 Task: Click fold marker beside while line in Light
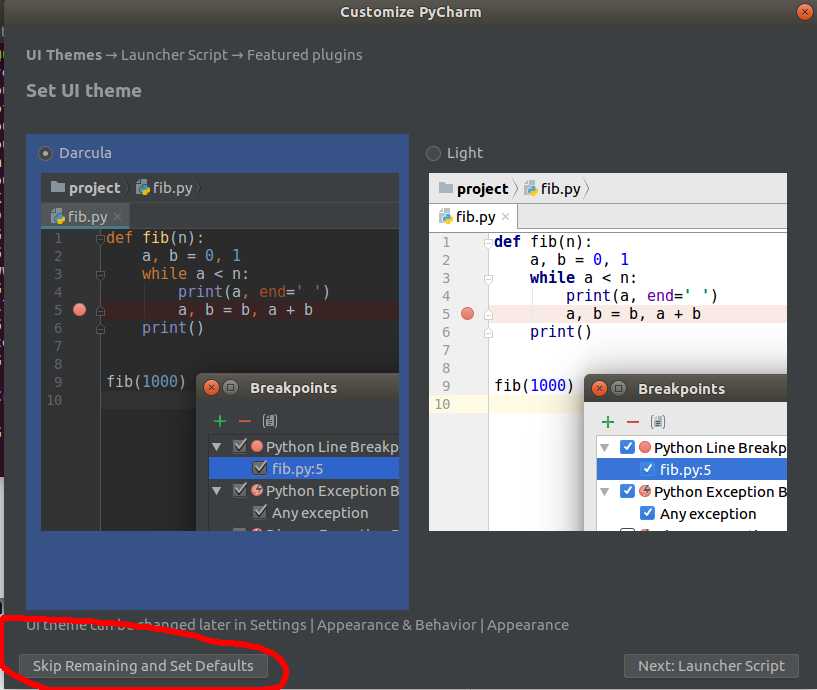(488, 279)
